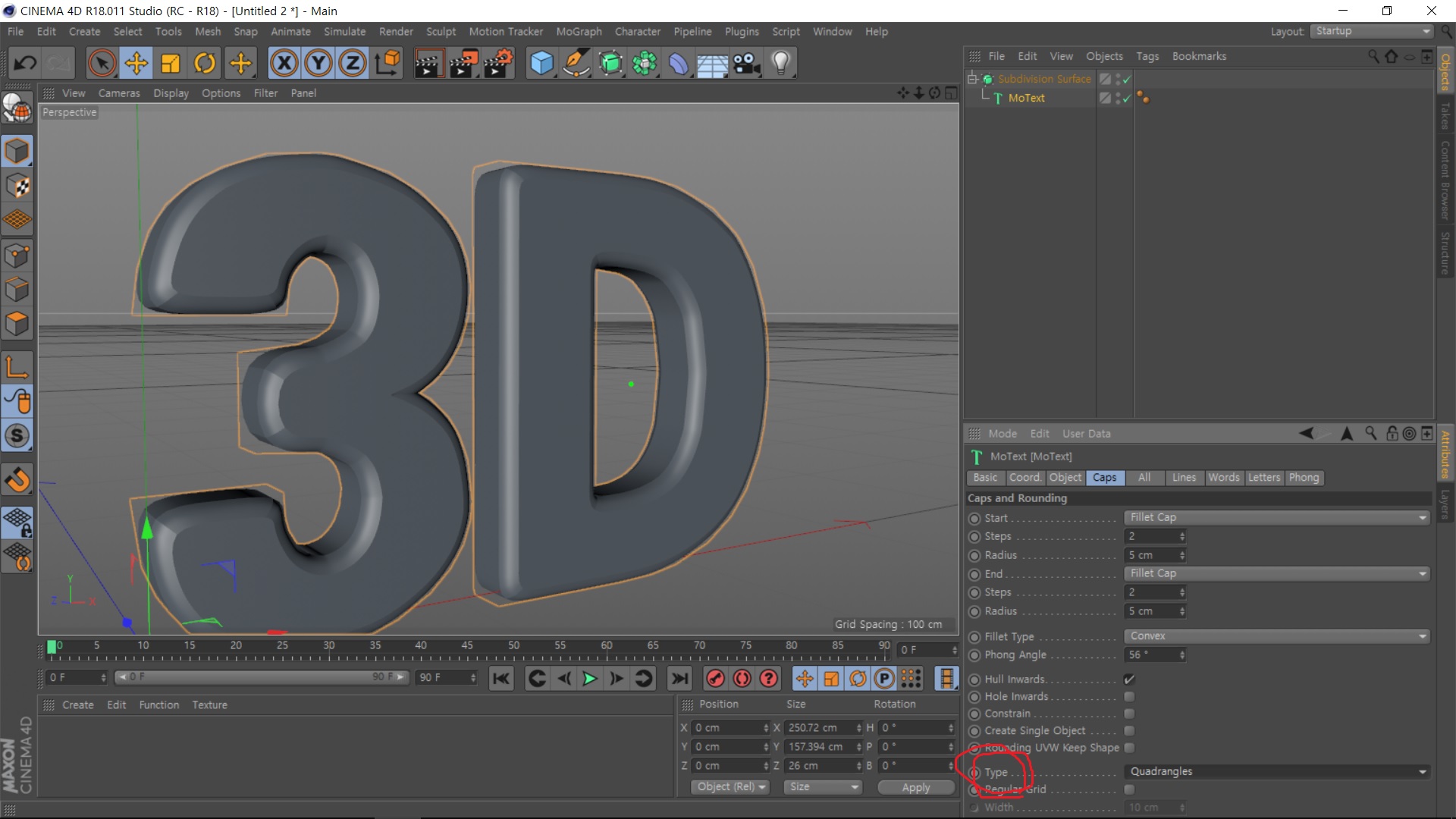Screen dimensions: 1456x819
Task: Click the MoGraph cloner icon in toolbar
Action: (x=645, y=63)
